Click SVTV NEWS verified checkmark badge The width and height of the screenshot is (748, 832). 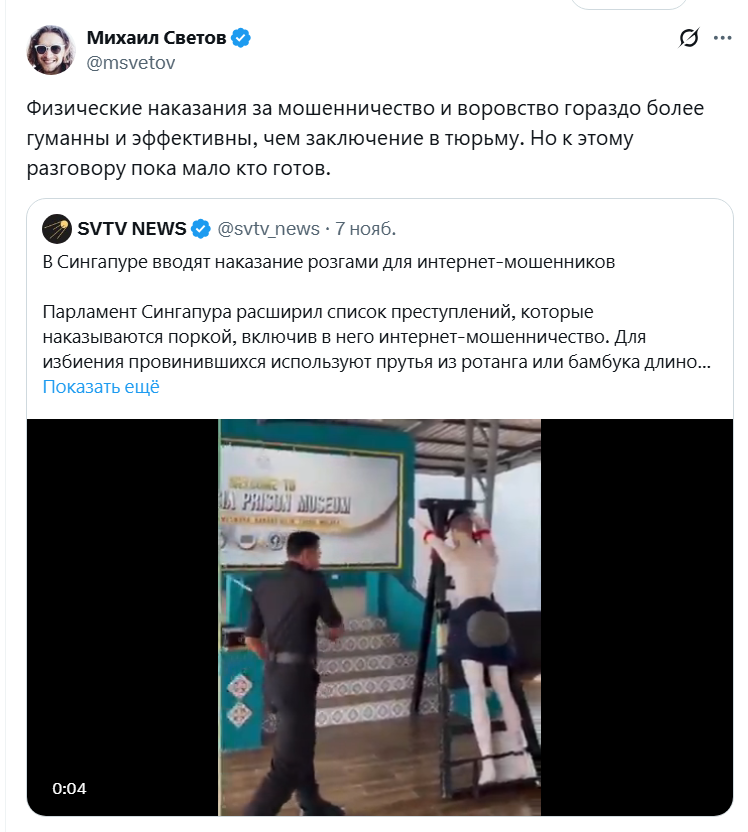pos(201,229)
